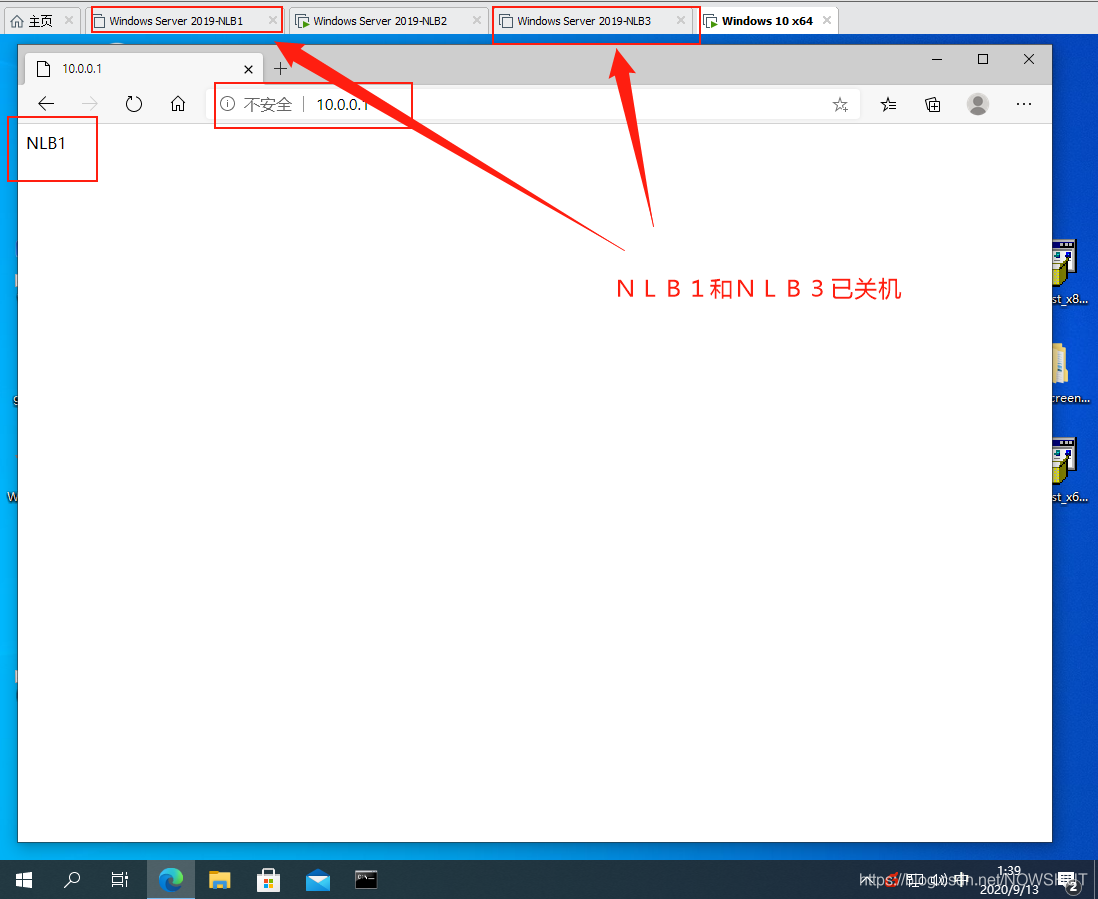Open the Favorites list in Edge
This screenshot has height=899, width=1098.
[888, 104]
